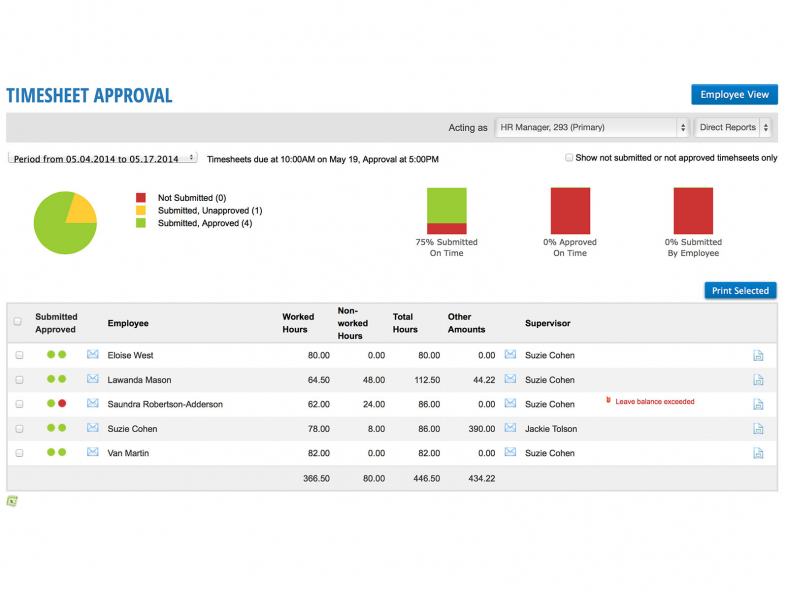This screenshot has height=591, width=788.
Task: Click email icon beside Eloise West
Action: 93,355
